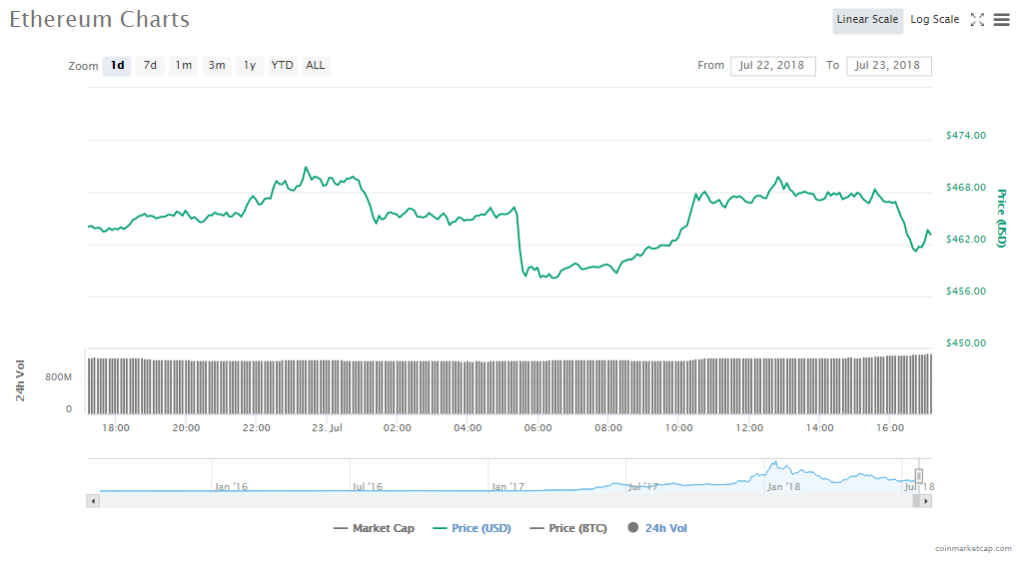This screenshot has height=567, width=1024.
Task: Set zoom to 1m
Action: tap(183, 66)
